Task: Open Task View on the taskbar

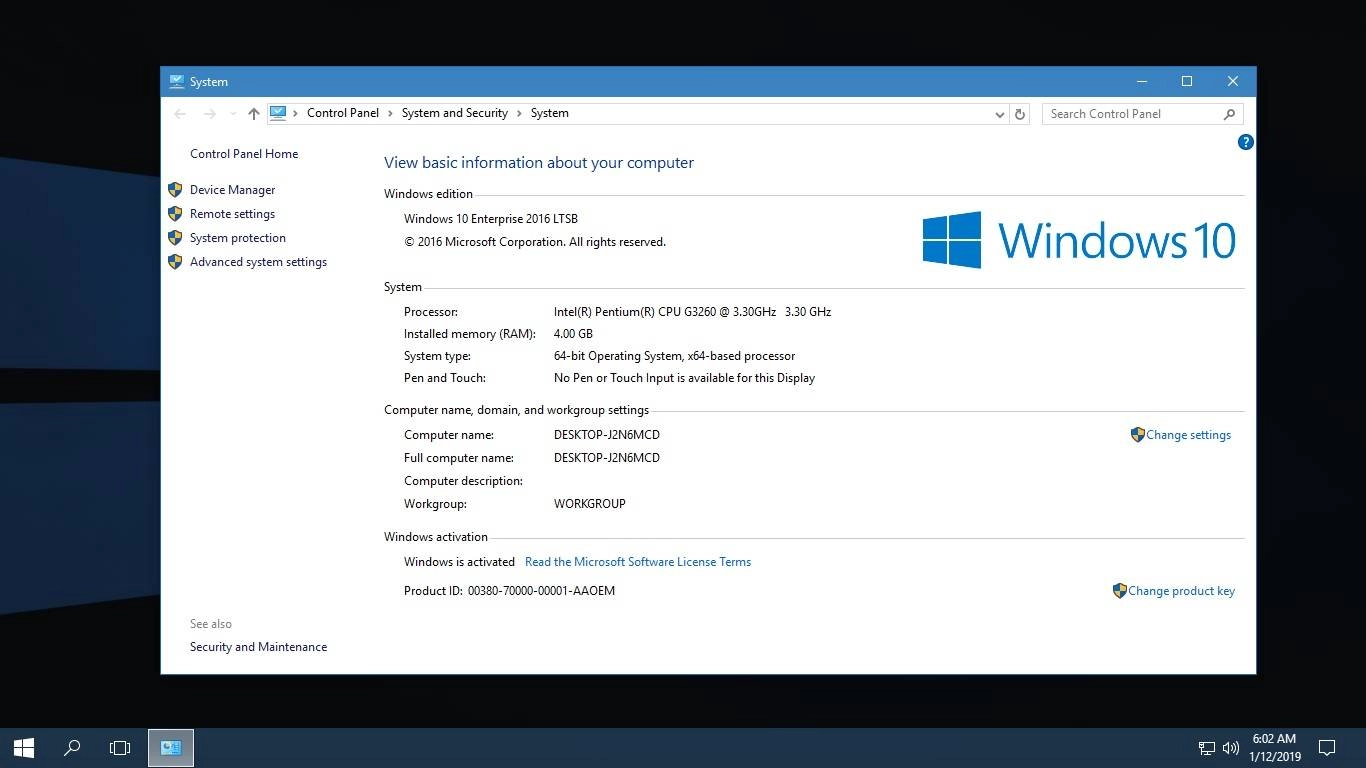Action: tap(120, 747)
